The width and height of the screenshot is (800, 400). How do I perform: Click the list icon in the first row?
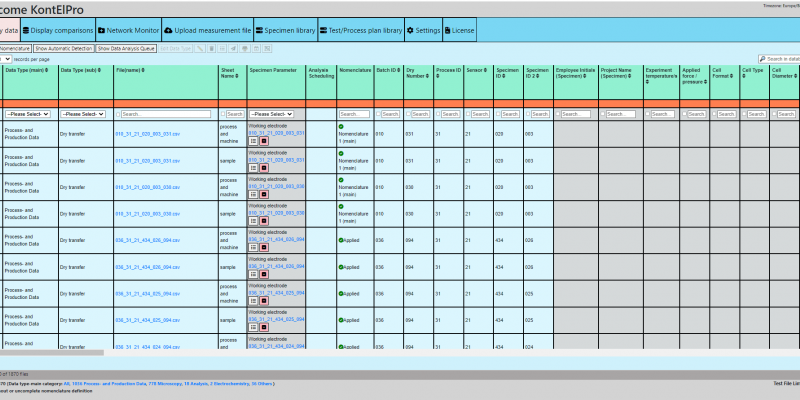253,141
